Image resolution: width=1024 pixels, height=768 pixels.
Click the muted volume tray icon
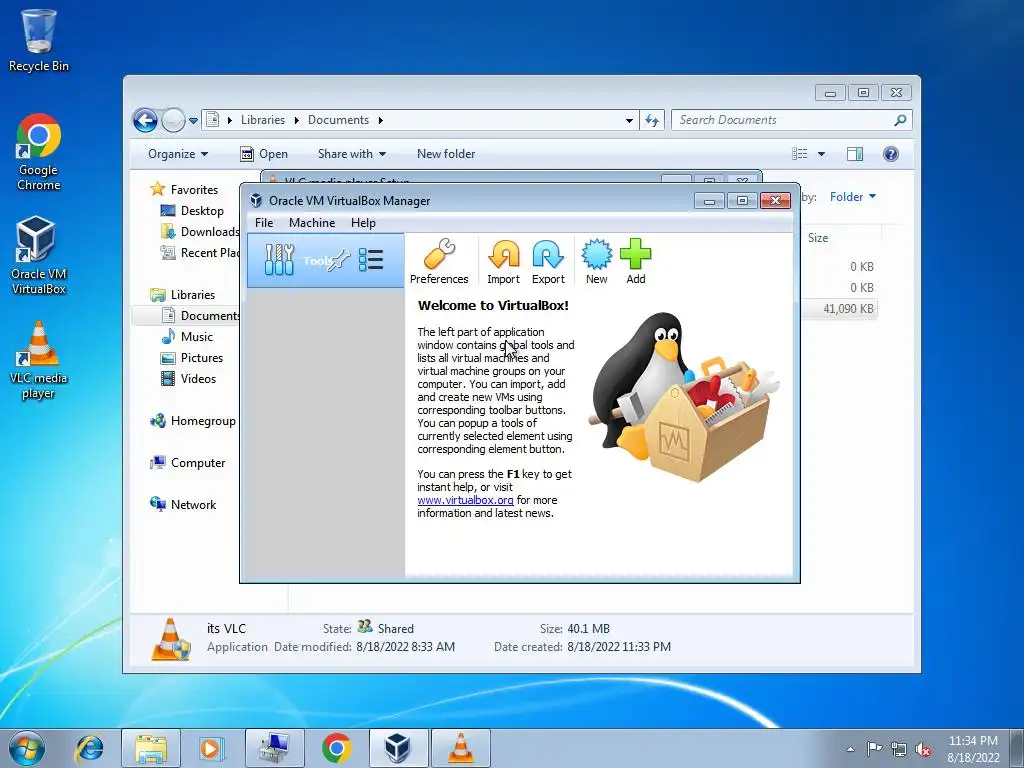point(923,749)
